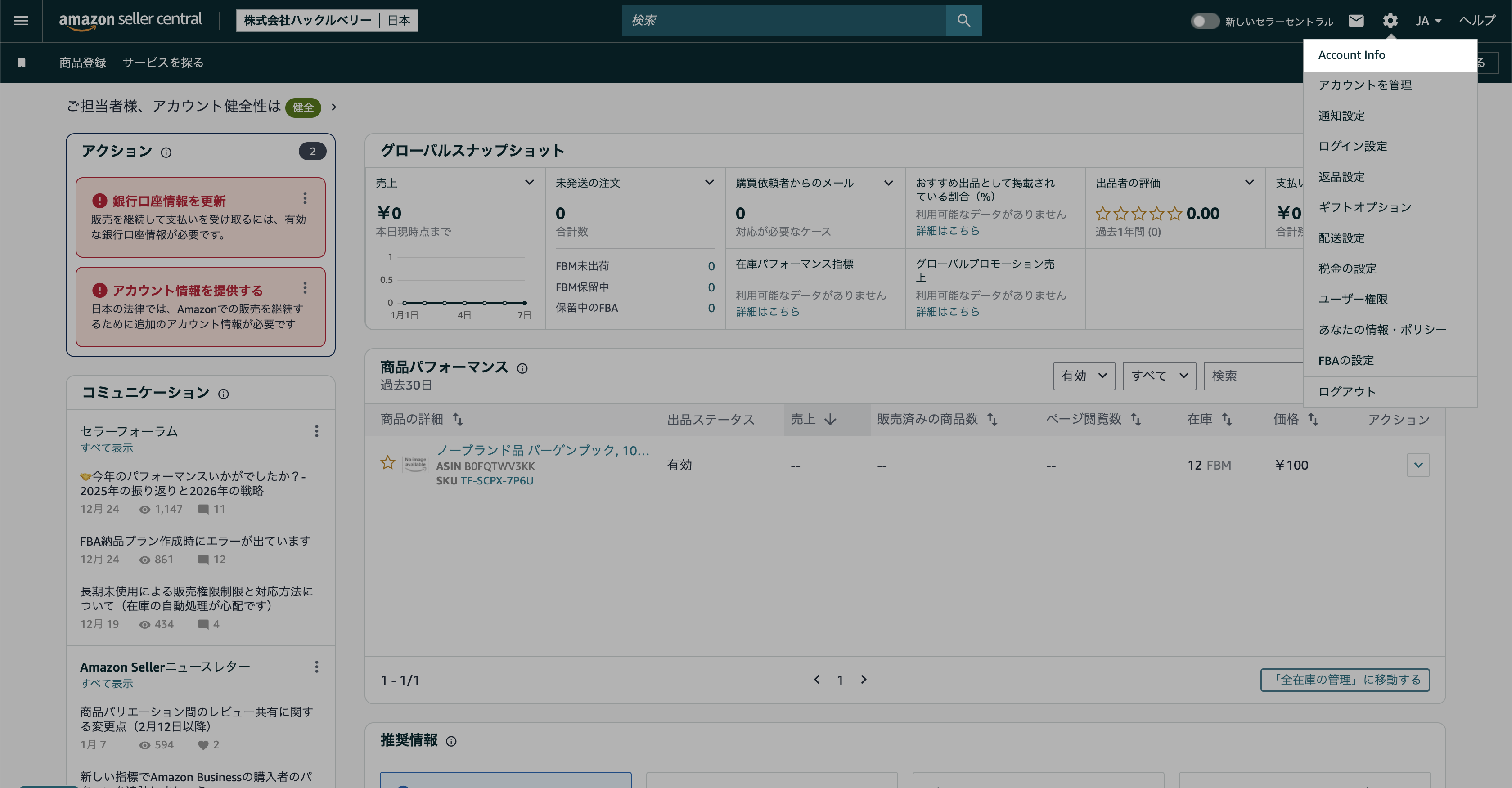This screenshot has height=788, width=1512.
Task: Click the Amazon Seller Central logo
Action: pyautogui.click(x=130, y=21)
